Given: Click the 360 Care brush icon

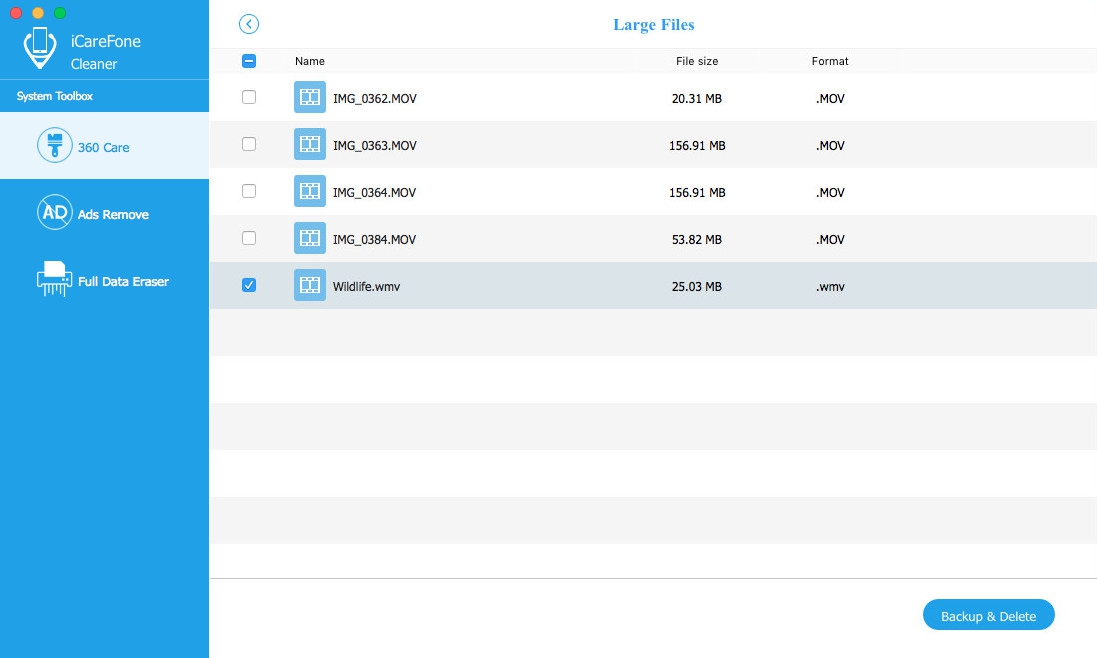Looking at the screenshot, I should (55, 145).
